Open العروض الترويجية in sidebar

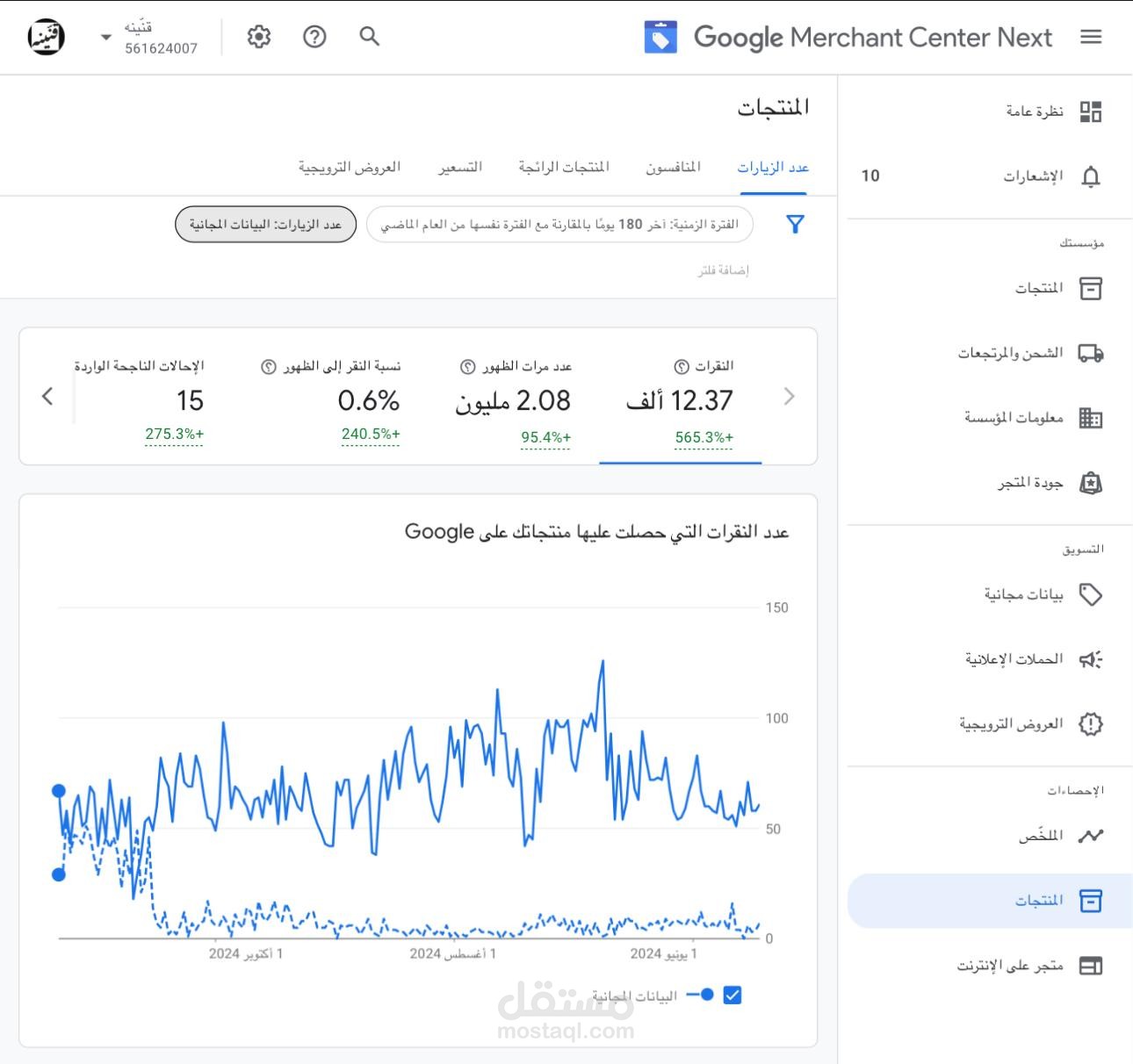tap(1011, 724)
